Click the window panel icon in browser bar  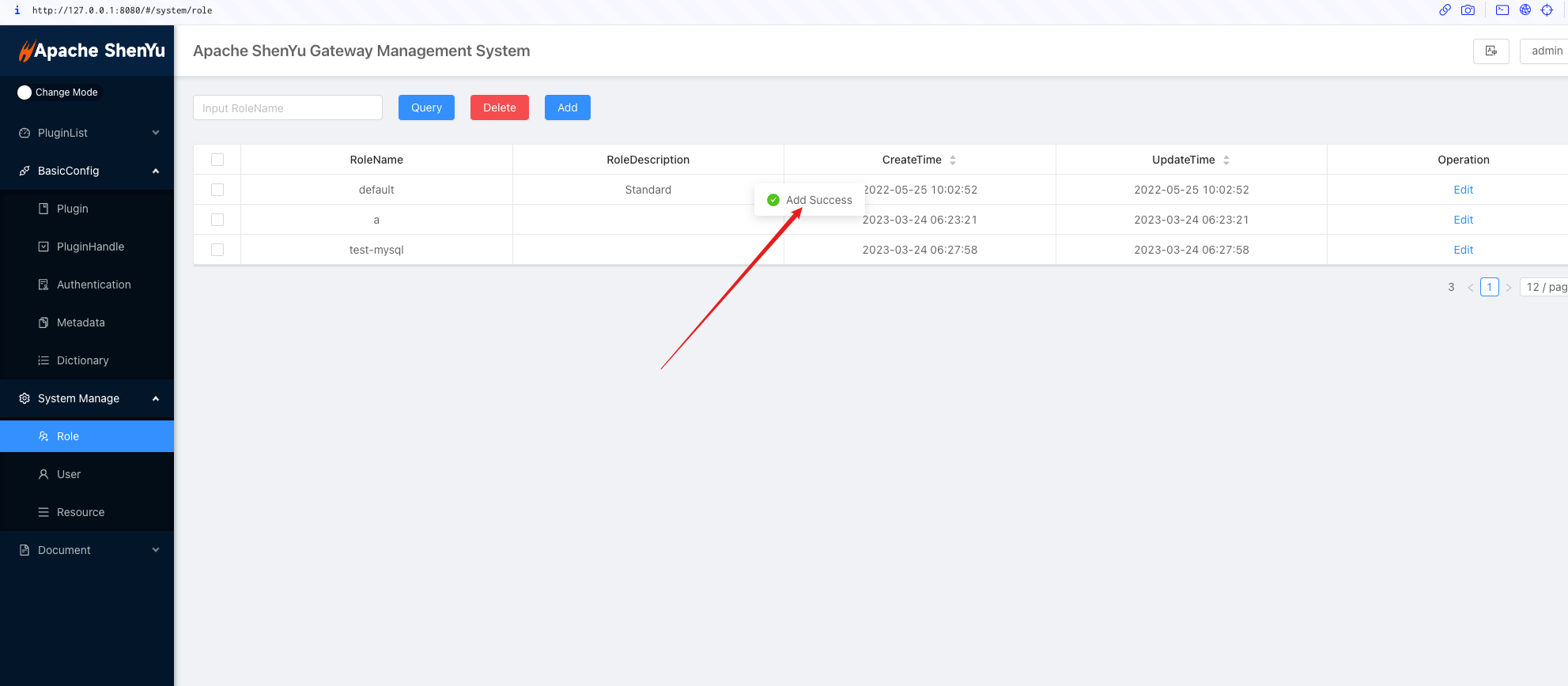tap(1502, 10)
